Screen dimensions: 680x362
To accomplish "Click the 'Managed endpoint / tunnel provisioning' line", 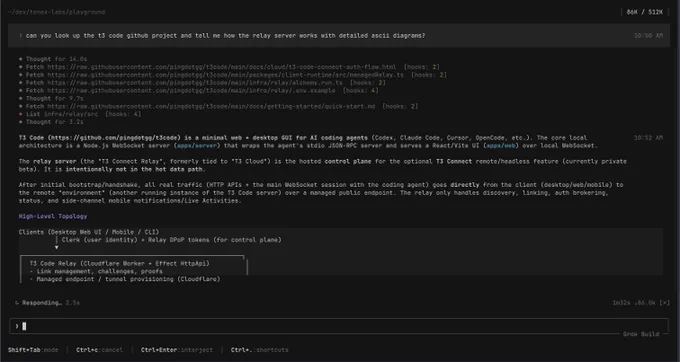I will click(125, 279).
